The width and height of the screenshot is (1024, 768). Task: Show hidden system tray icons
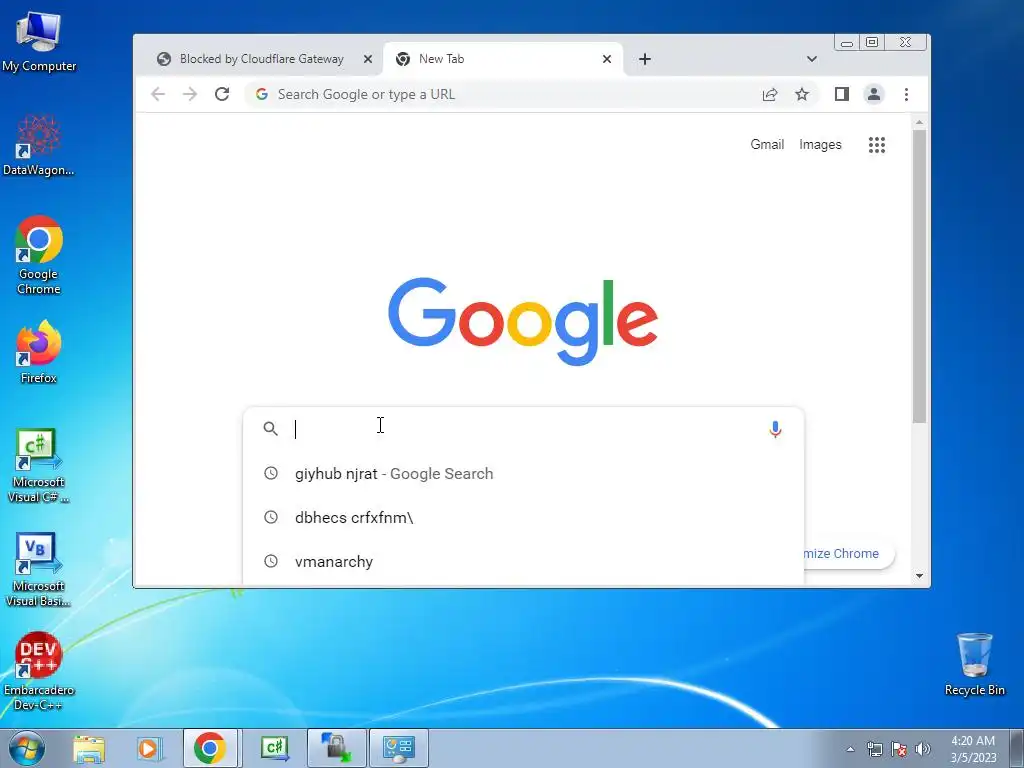tap(850, 749)
